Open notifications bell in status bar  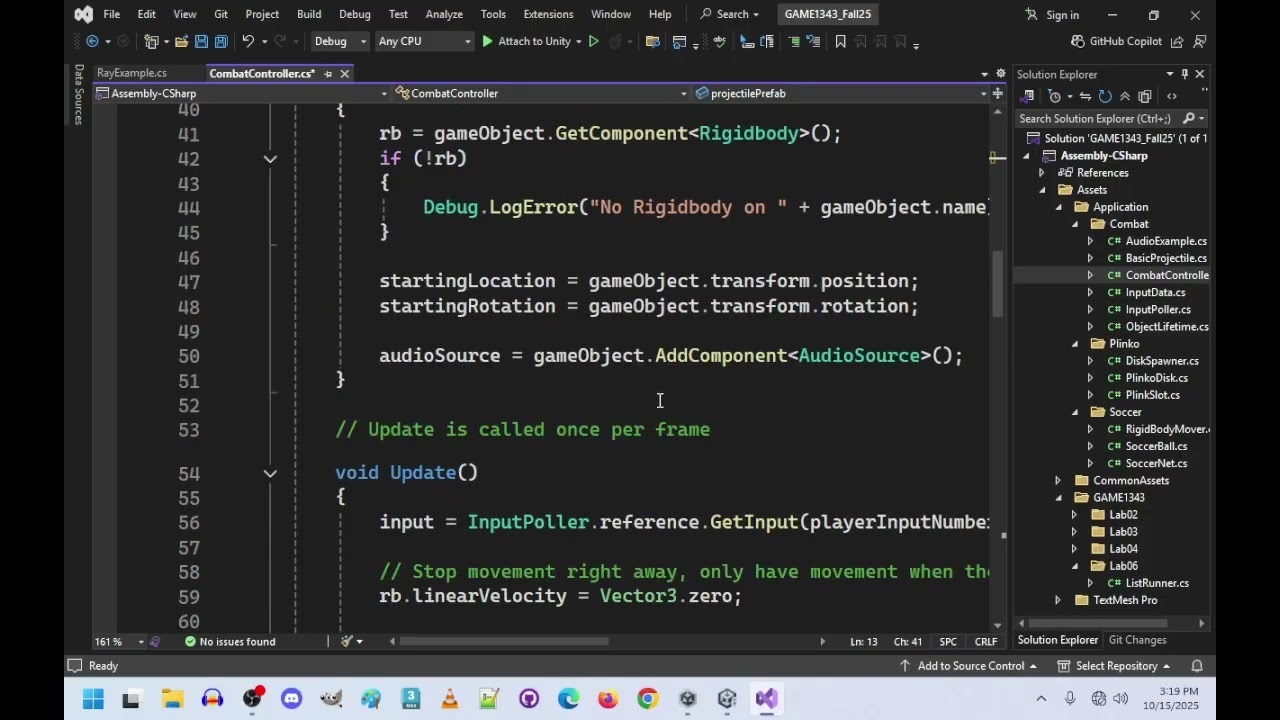pos(1197,666)
